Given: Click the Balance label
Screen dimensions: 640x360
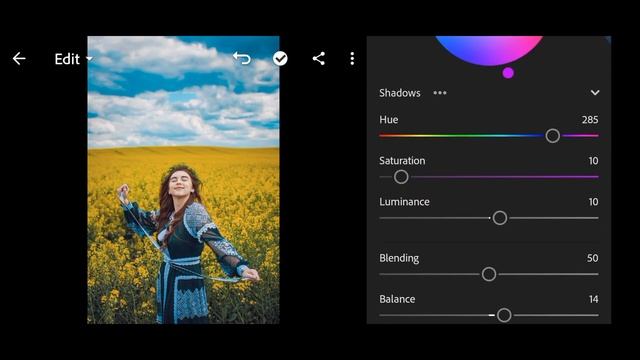Looking at the screenshot, I should tap(397, 299).
